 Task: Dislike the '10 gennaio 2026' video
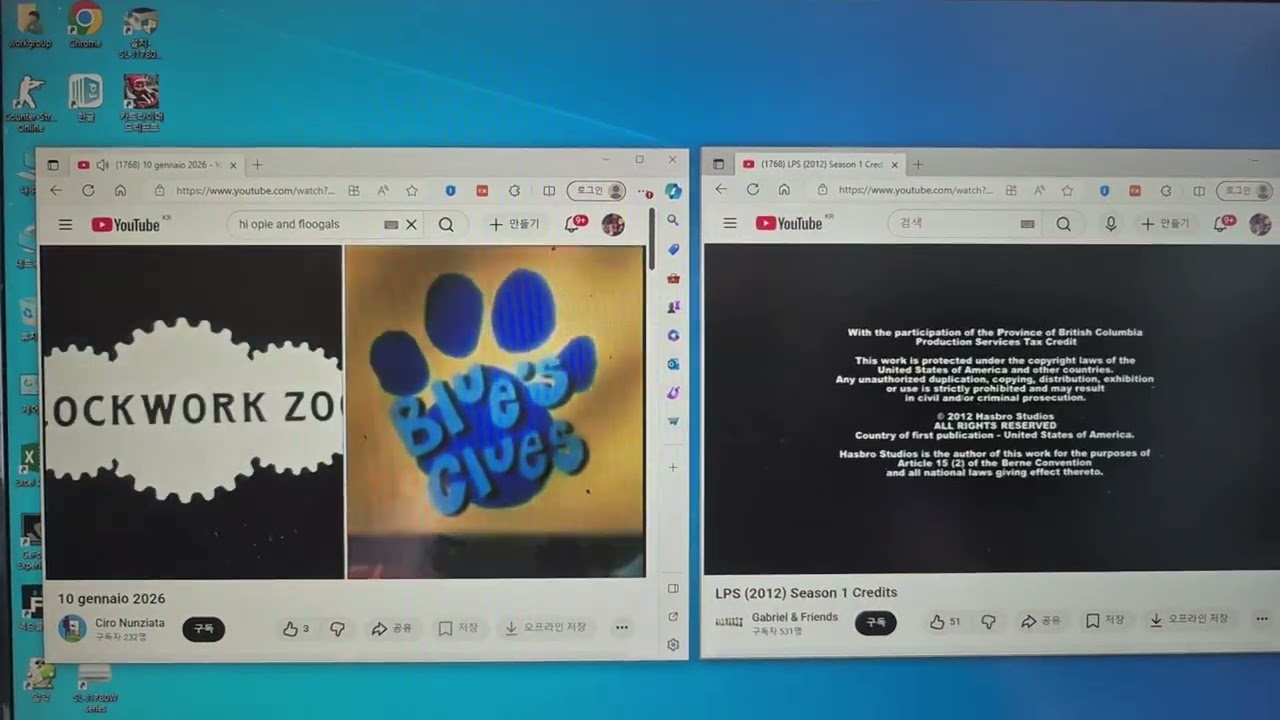coord(337,629)
